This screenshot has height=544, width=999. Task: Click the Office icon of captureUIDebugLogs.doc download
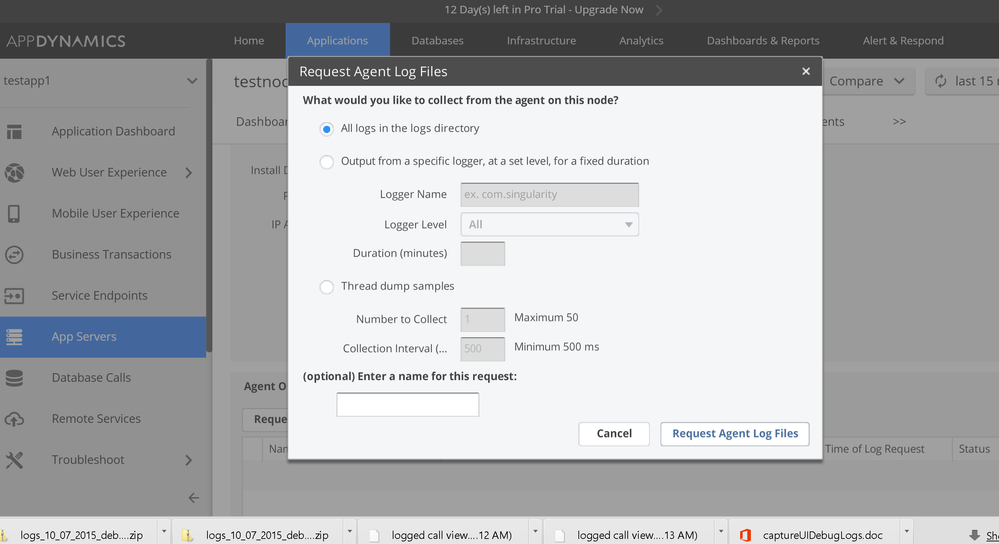[745, 535]
